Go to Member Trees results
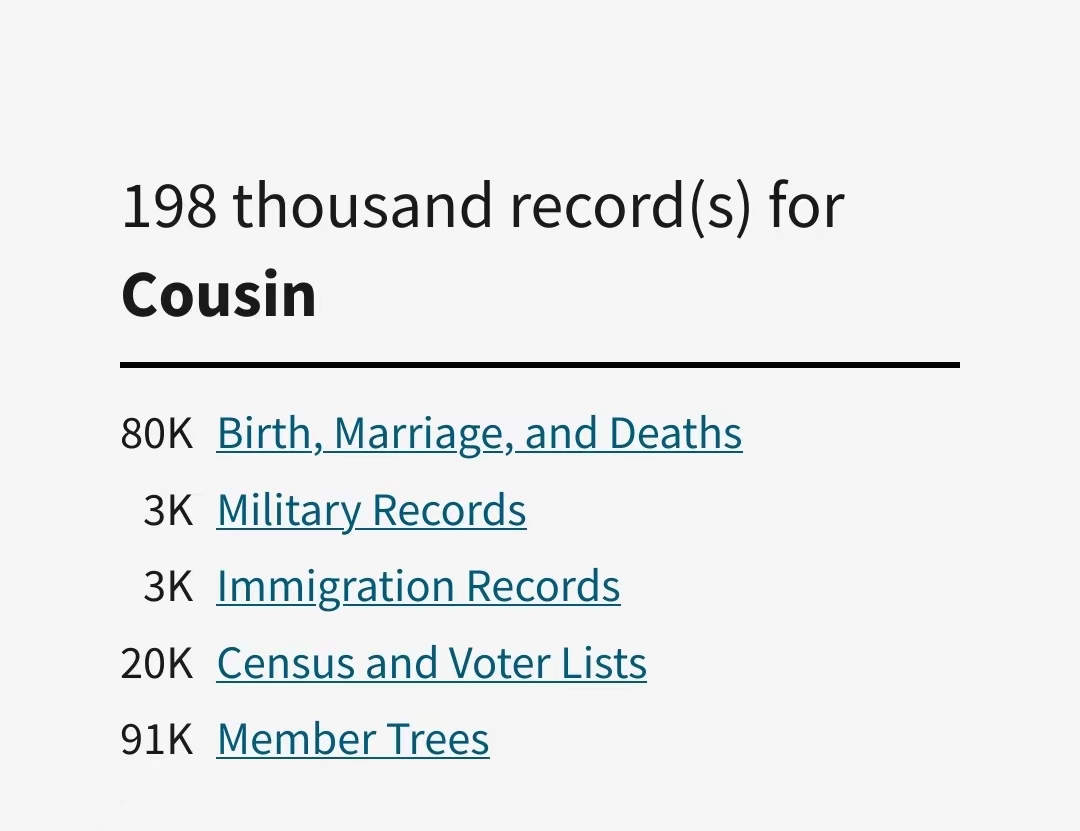Viewport: 1080px width, 831px height. (353, 739)
